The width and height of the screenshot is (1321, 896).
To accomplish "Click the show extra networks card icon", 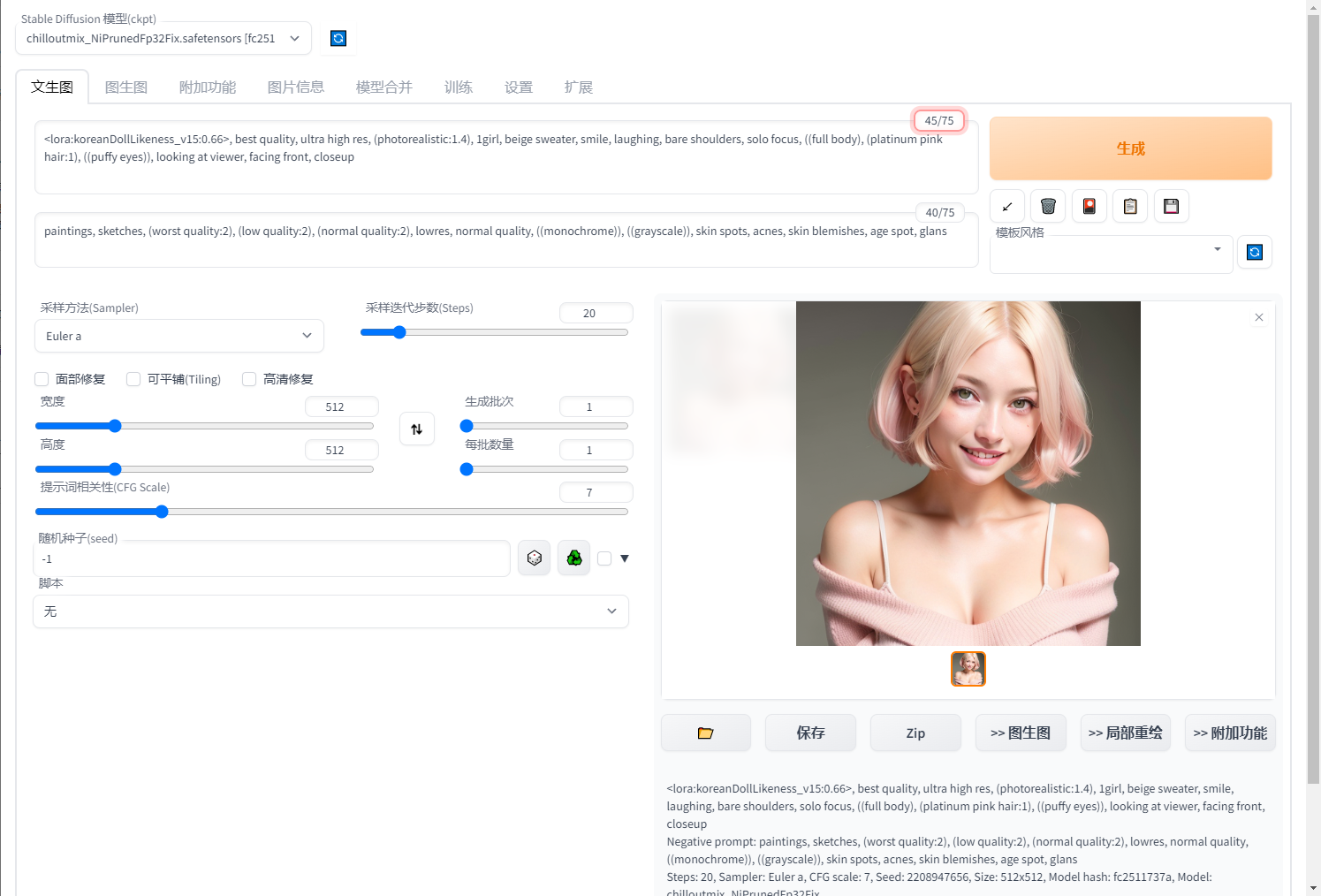I will [1089, 206].
